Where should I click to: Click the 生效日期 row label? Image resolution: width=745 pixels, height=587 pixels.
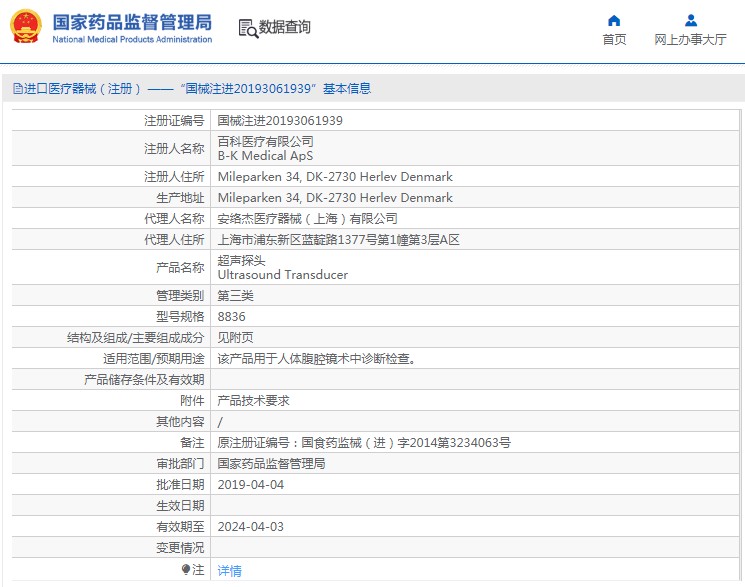click(x=180, y=506)
